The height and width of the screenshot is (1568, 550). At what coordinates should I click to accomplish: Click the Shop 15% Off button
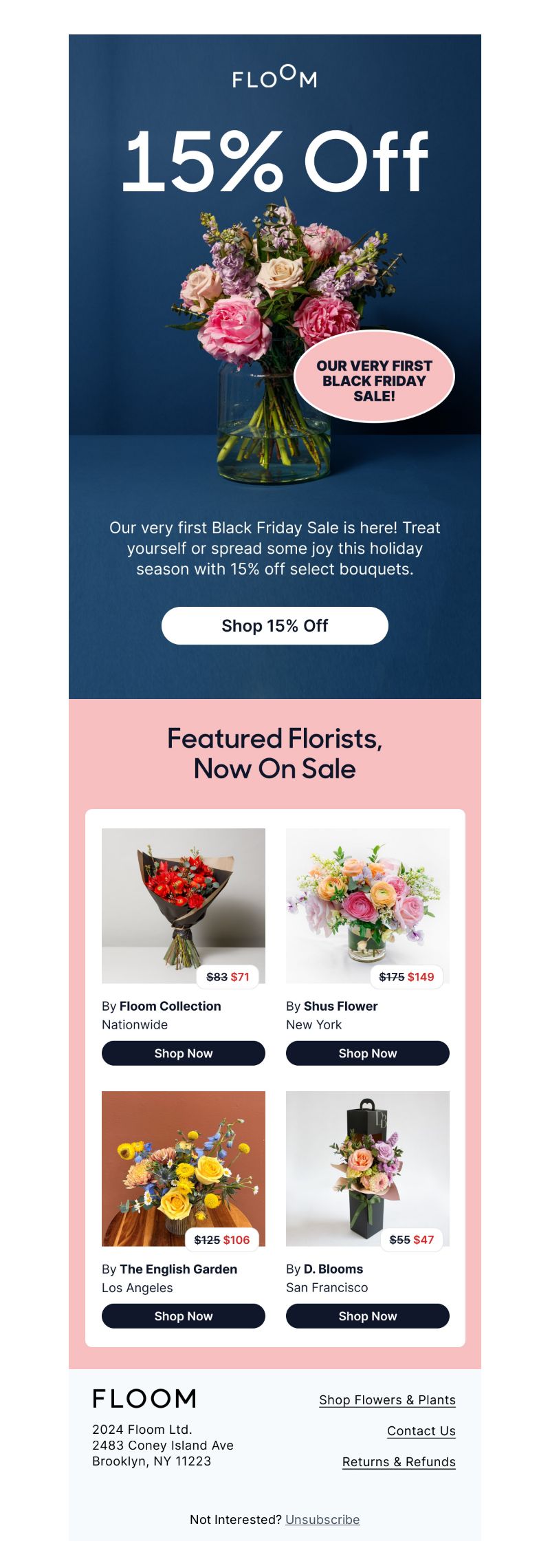click(x=275, y=625)
